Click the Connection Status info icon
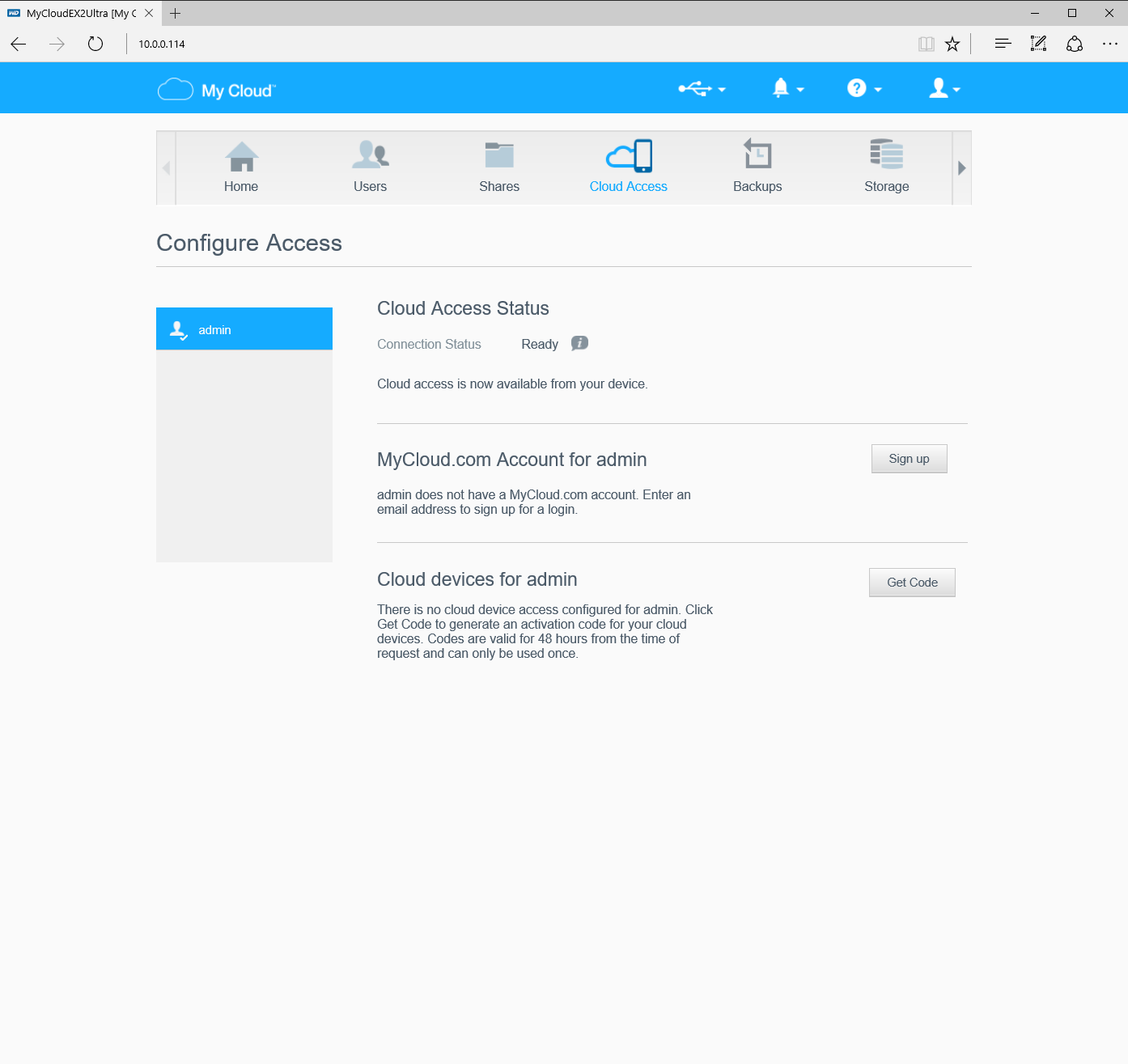 click(x=579, y=343)
